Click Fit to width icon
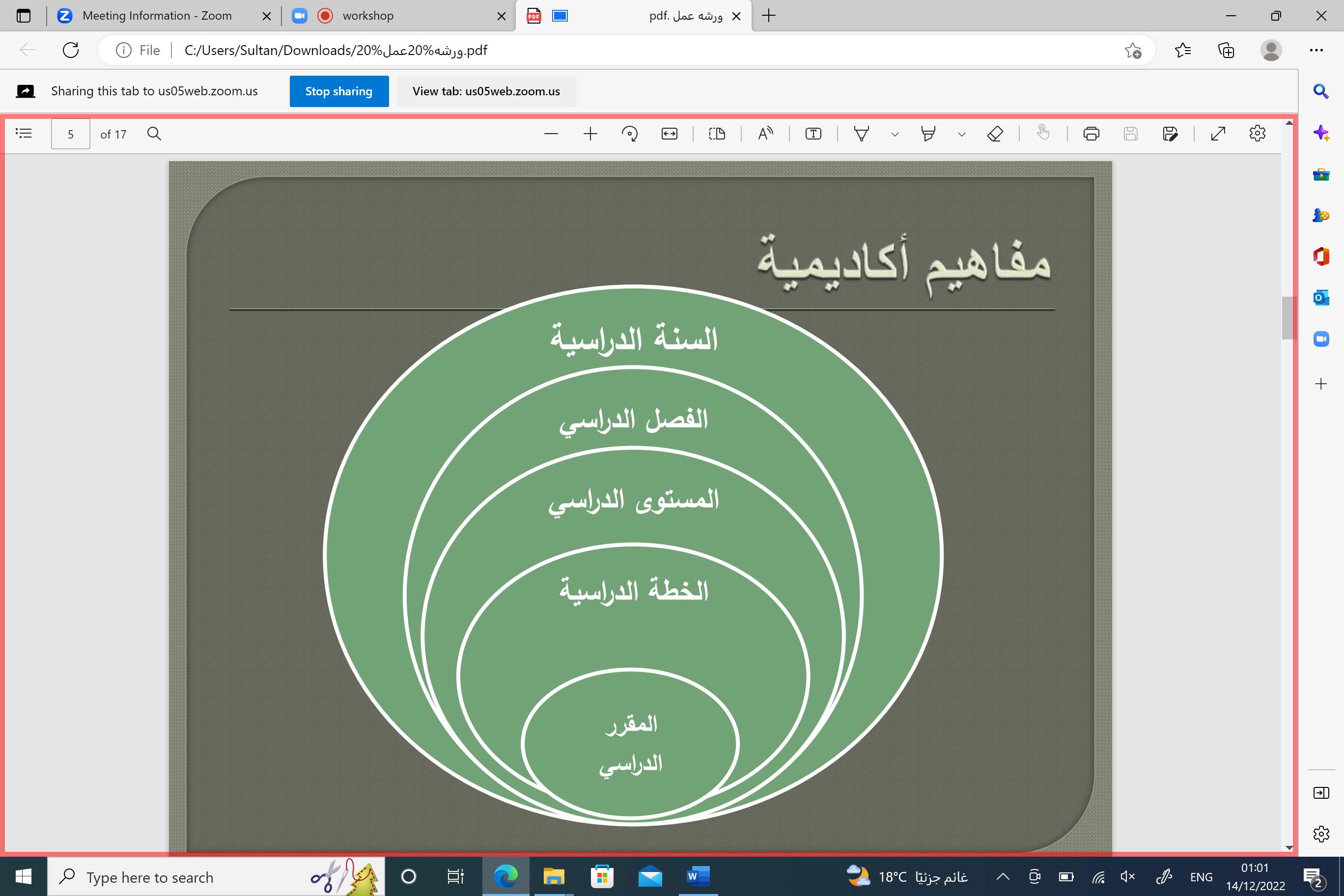This screenshot has width=1344, height=896. click(669, 134)
